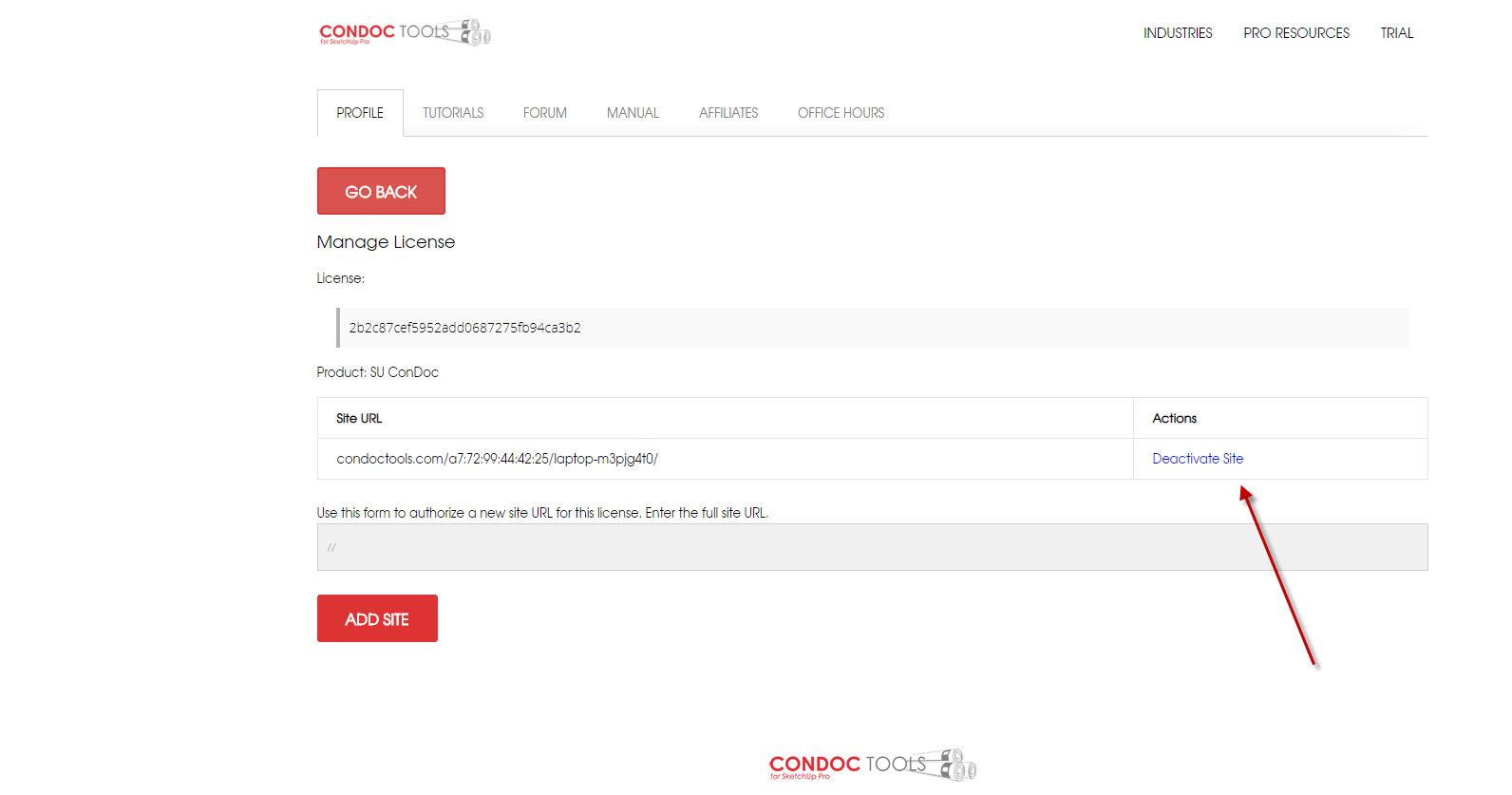Screen dimensions: 1512x795
Task: Switch to the Manual tab
Action: pos(633,113)
